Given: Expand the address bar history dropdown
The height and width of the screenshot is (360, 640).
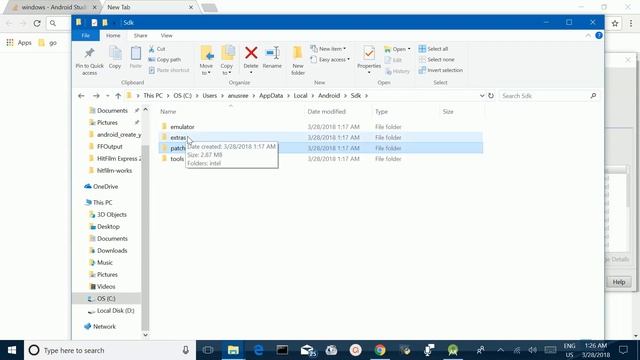Looking at the screenshot, I should [482, 96].
